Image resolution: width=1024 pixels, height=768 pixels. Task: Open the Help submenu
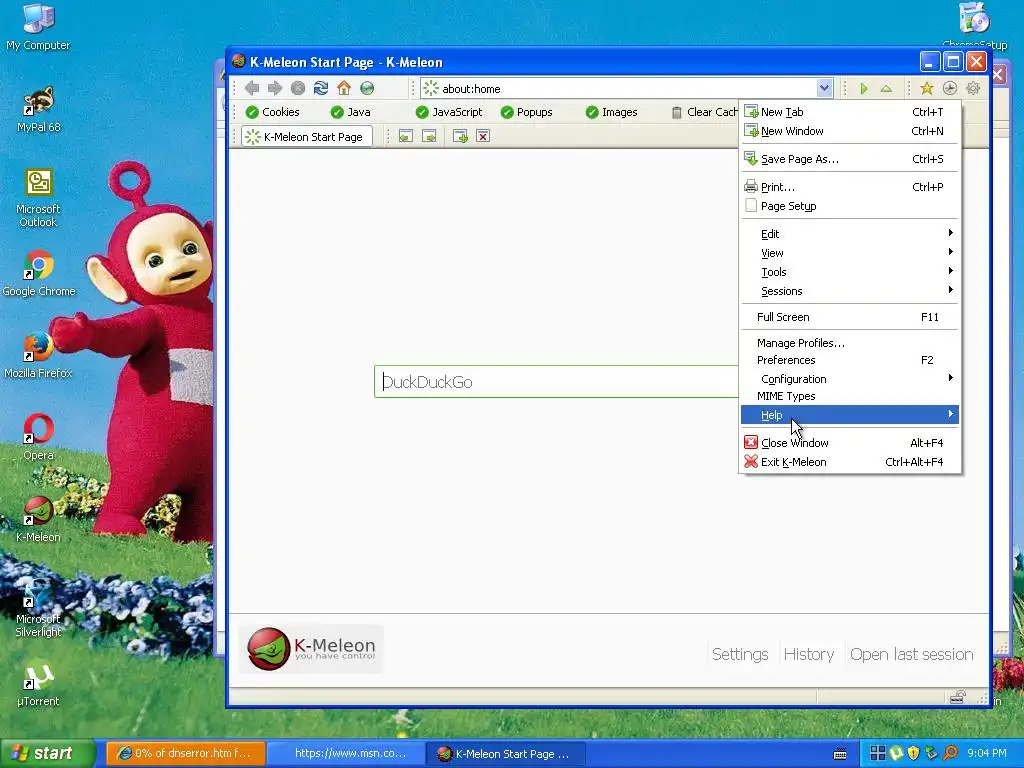click(x=850, y=415)
